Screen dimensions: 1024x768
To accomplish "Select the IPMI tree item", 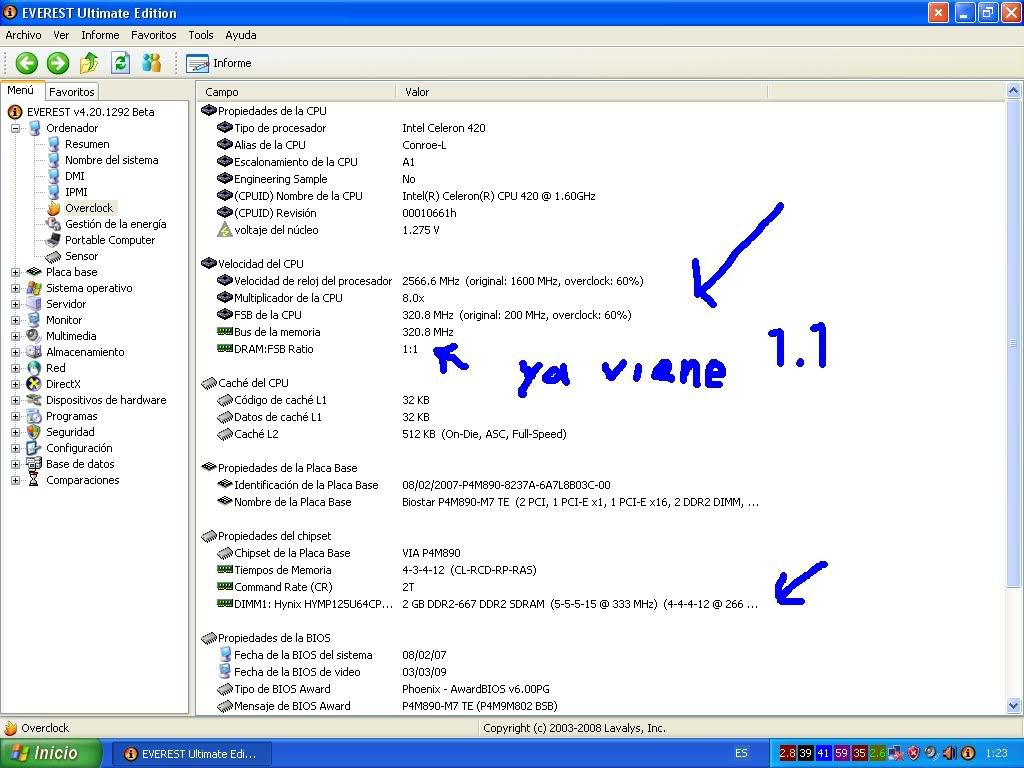I will tap(76, 192).
